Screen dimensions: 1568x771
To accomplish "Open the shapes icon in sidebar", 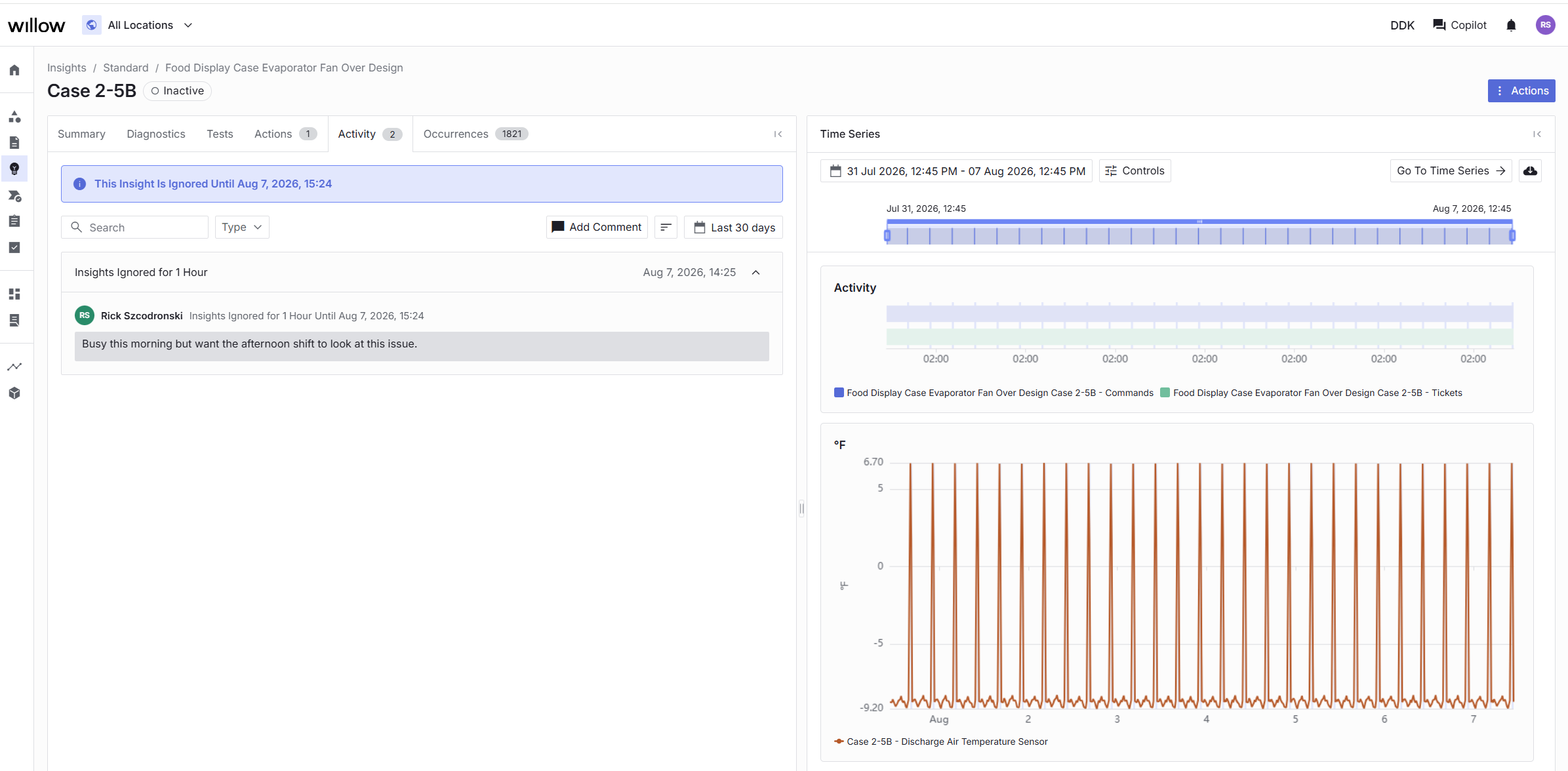I will [x=14, y=117].
